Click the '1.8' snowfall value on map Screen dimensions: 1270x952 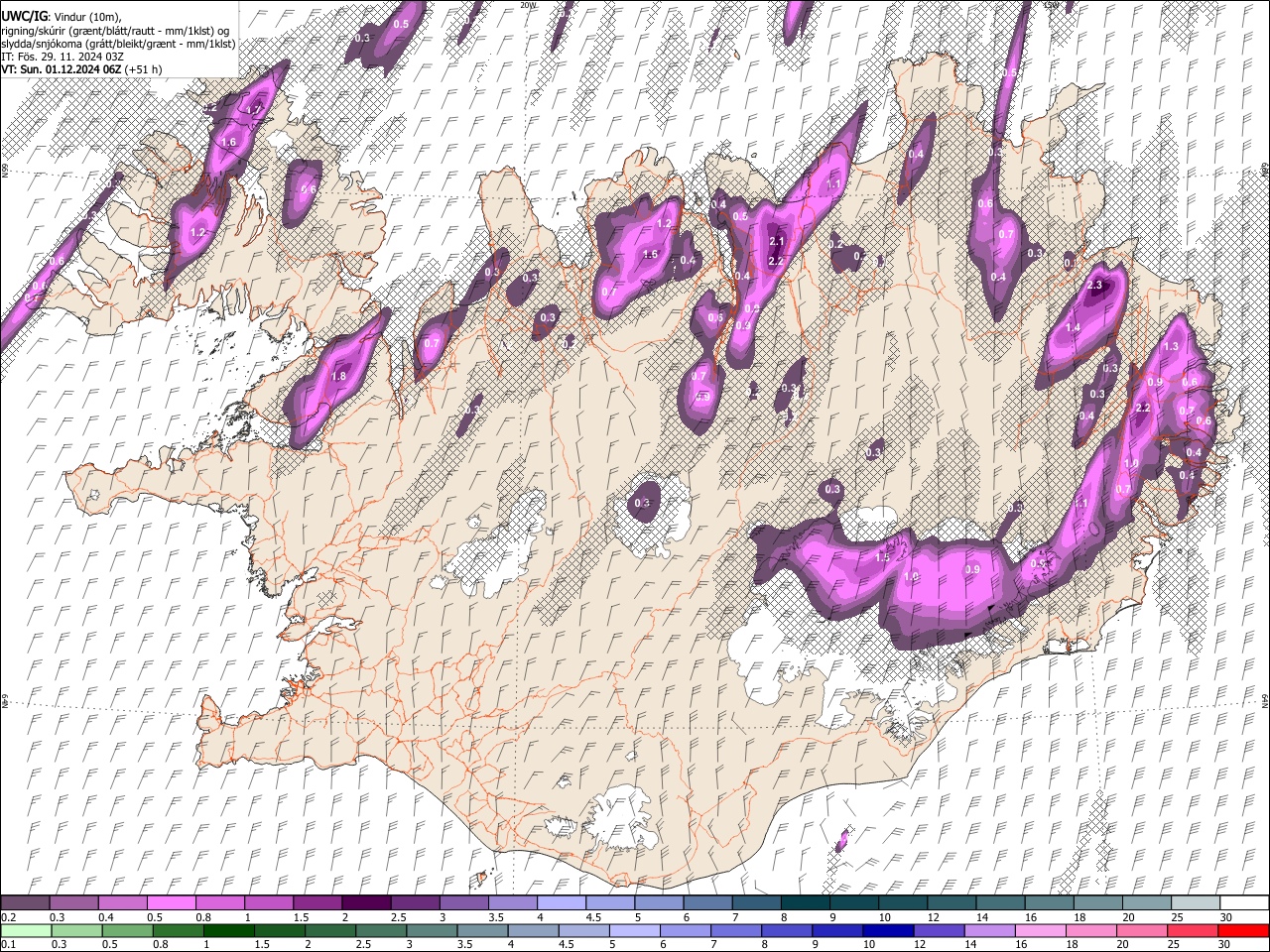pyautogui.click(x=338, y=376)
